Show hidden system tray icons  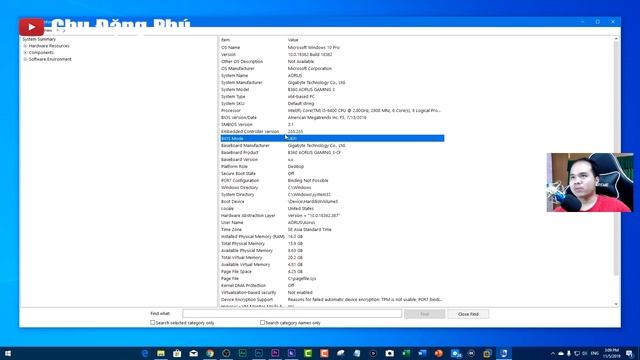553,353
